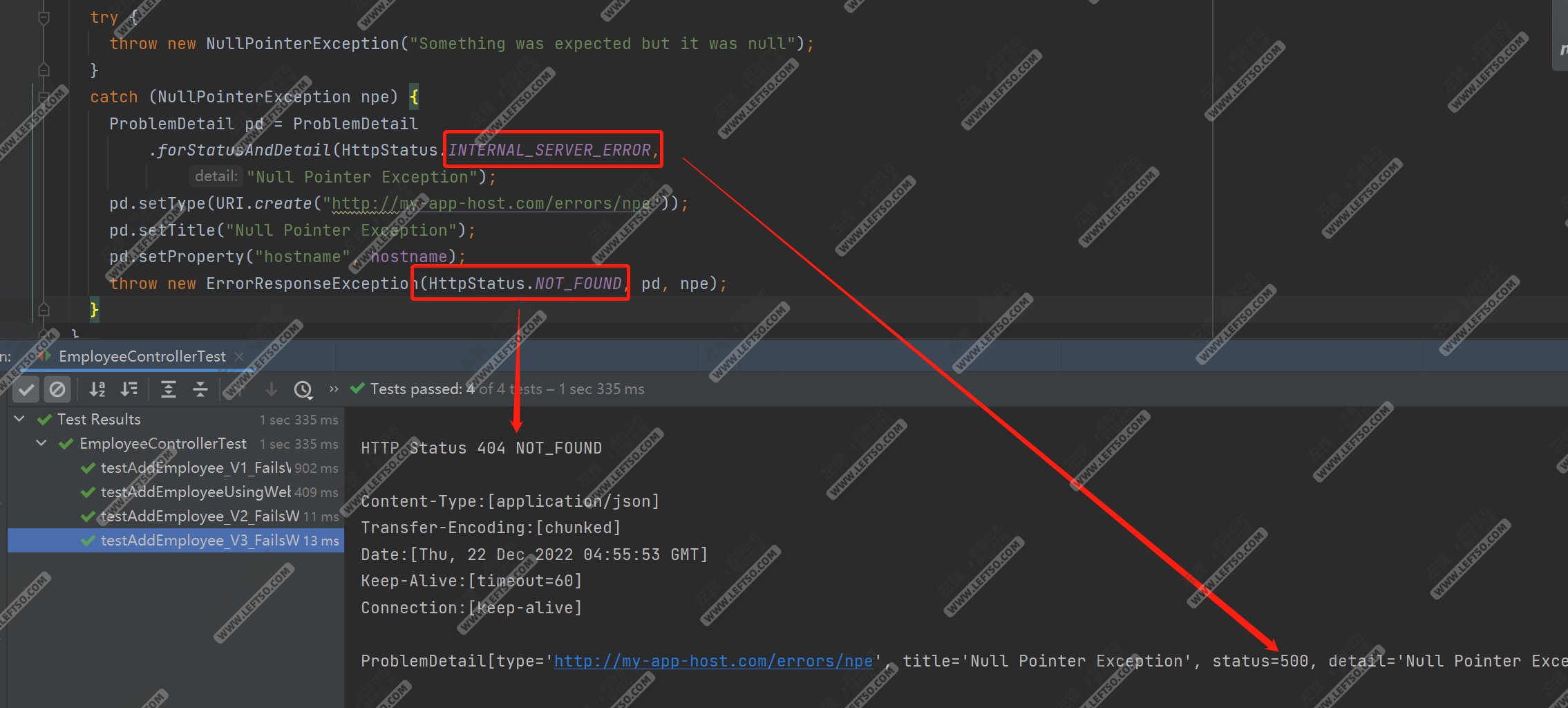This screenshot has height=708, width=1568.
Task: Open the test history clock icon
Action: coord(303,390)
